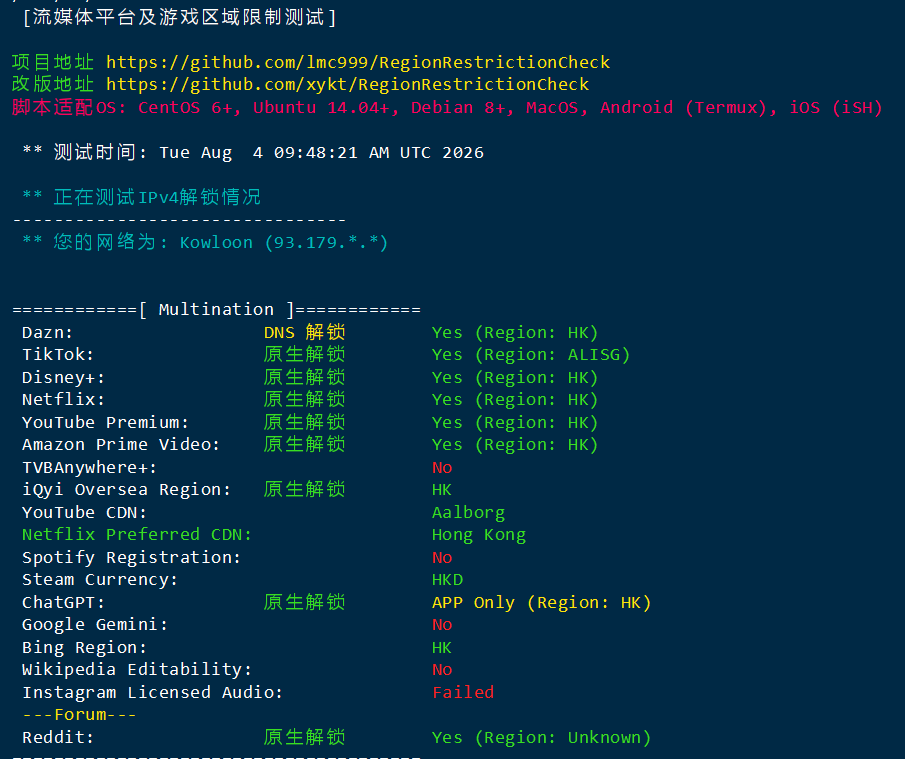Image resolution: width=905 pixels, height=759 pixels.
Task: Click the Dazn DNS 解锁 status text
Action: click(x=305, y=332)
